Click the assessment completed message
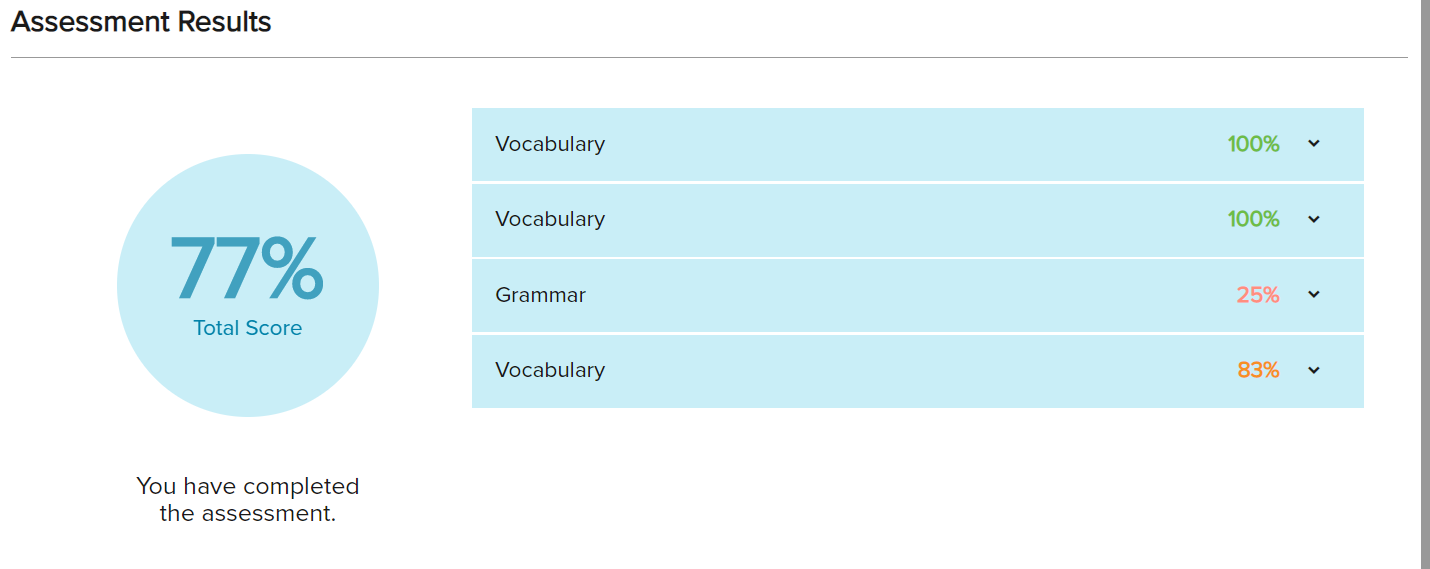 [247, 500]
